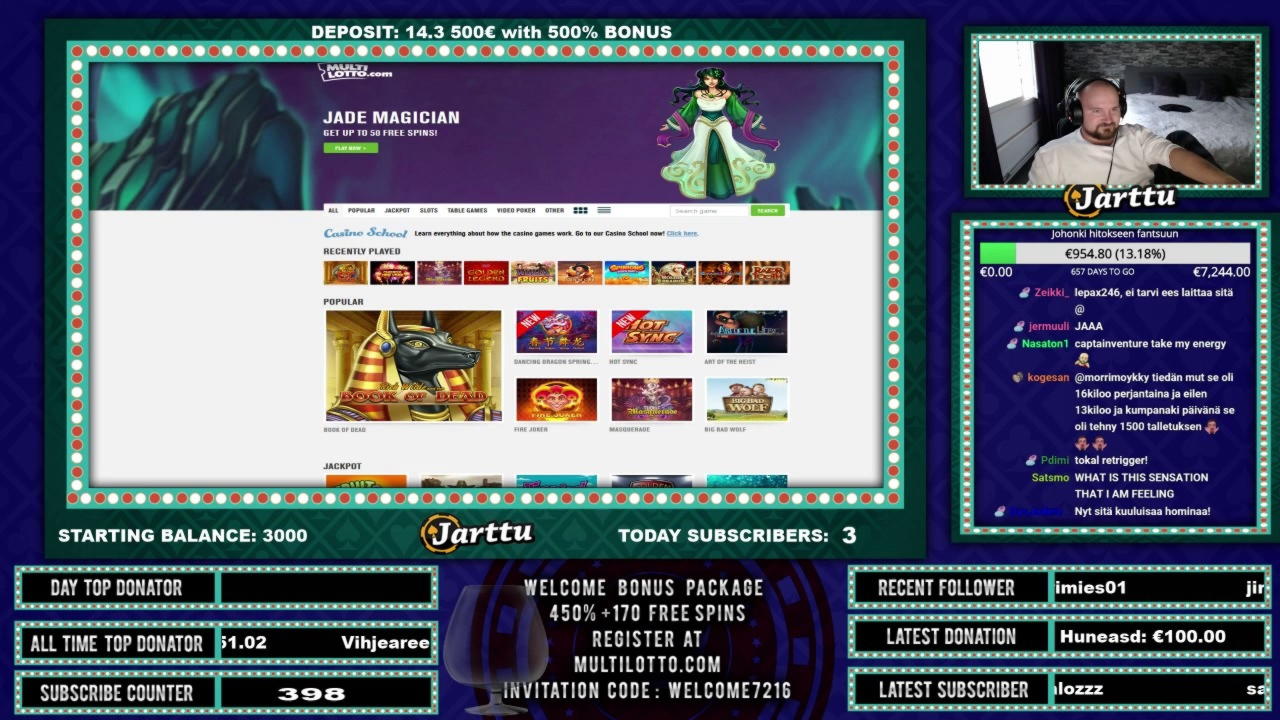Focus the Search game input field

pyautogui.click(x=710, y=211)
